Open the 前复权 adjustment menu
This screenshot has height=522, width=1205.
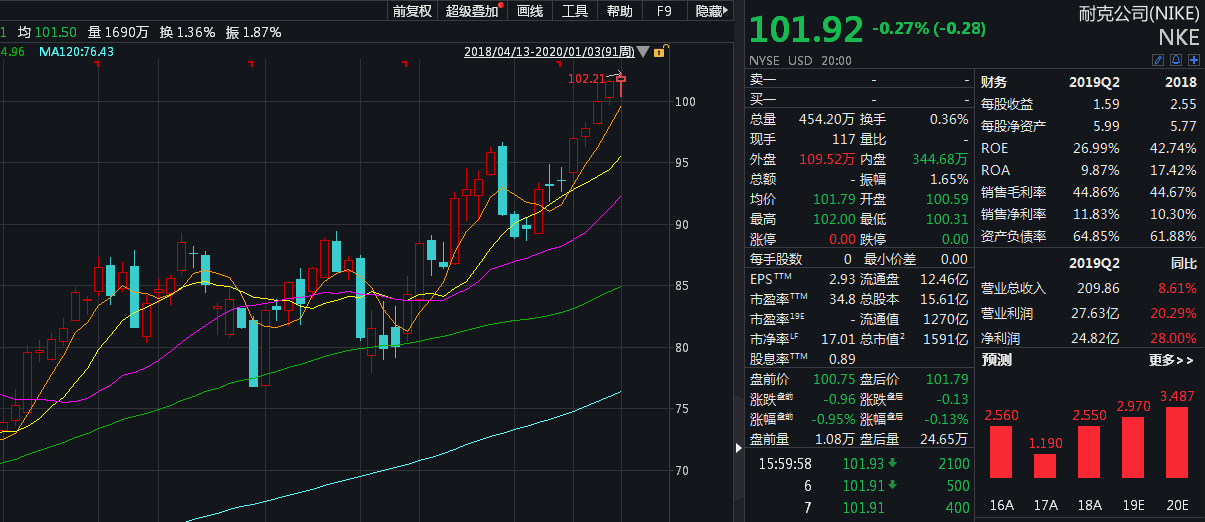pyautogui.click(x=412, y=11)
